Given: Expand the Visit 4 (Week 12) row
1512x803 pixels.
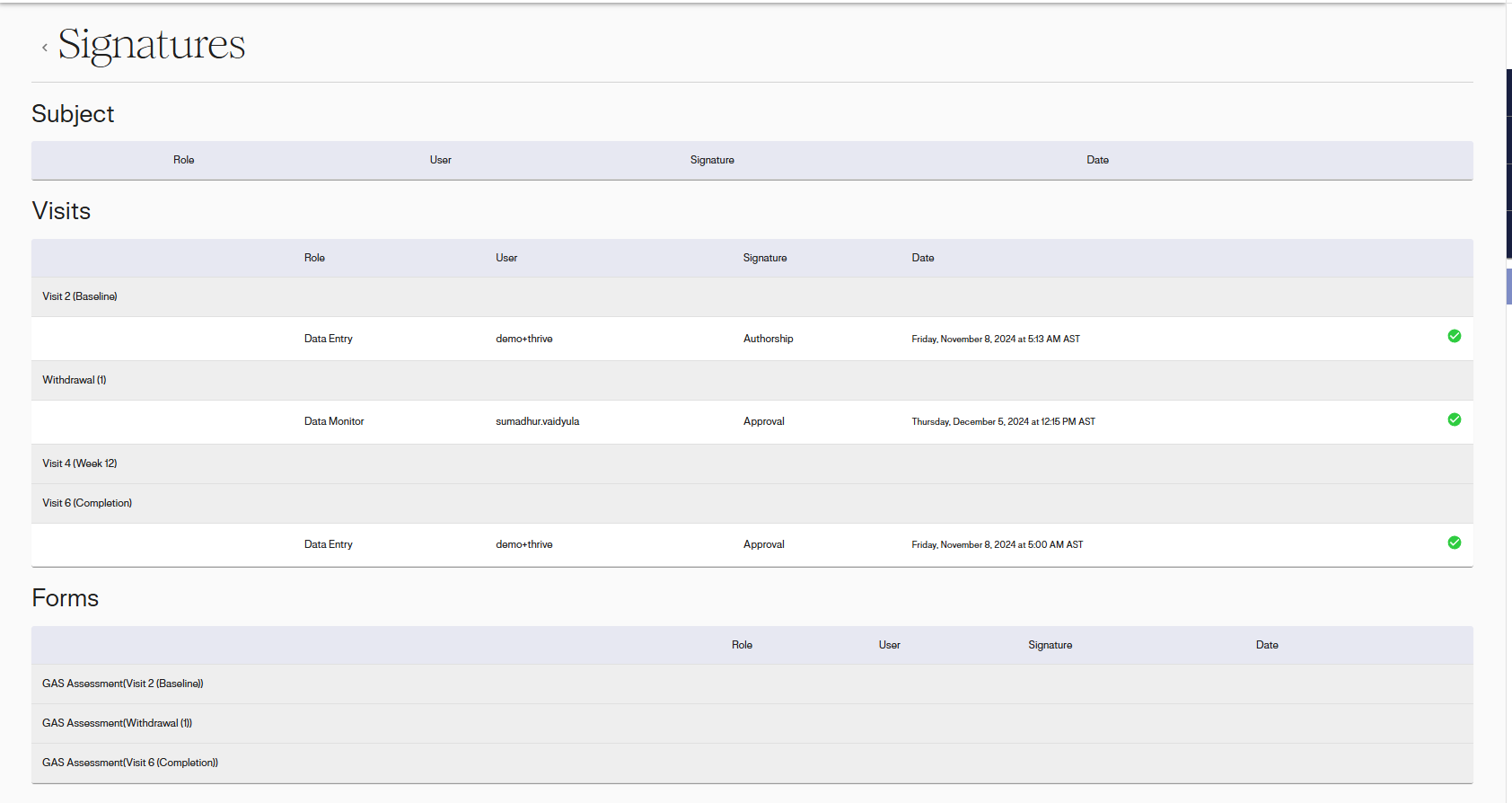Looking at the screenshot, I should point(80,463).
